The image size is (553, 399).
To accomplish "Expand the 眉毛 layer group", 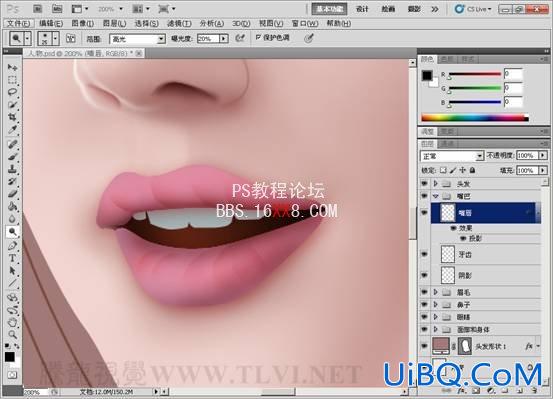I will (436, 292).
